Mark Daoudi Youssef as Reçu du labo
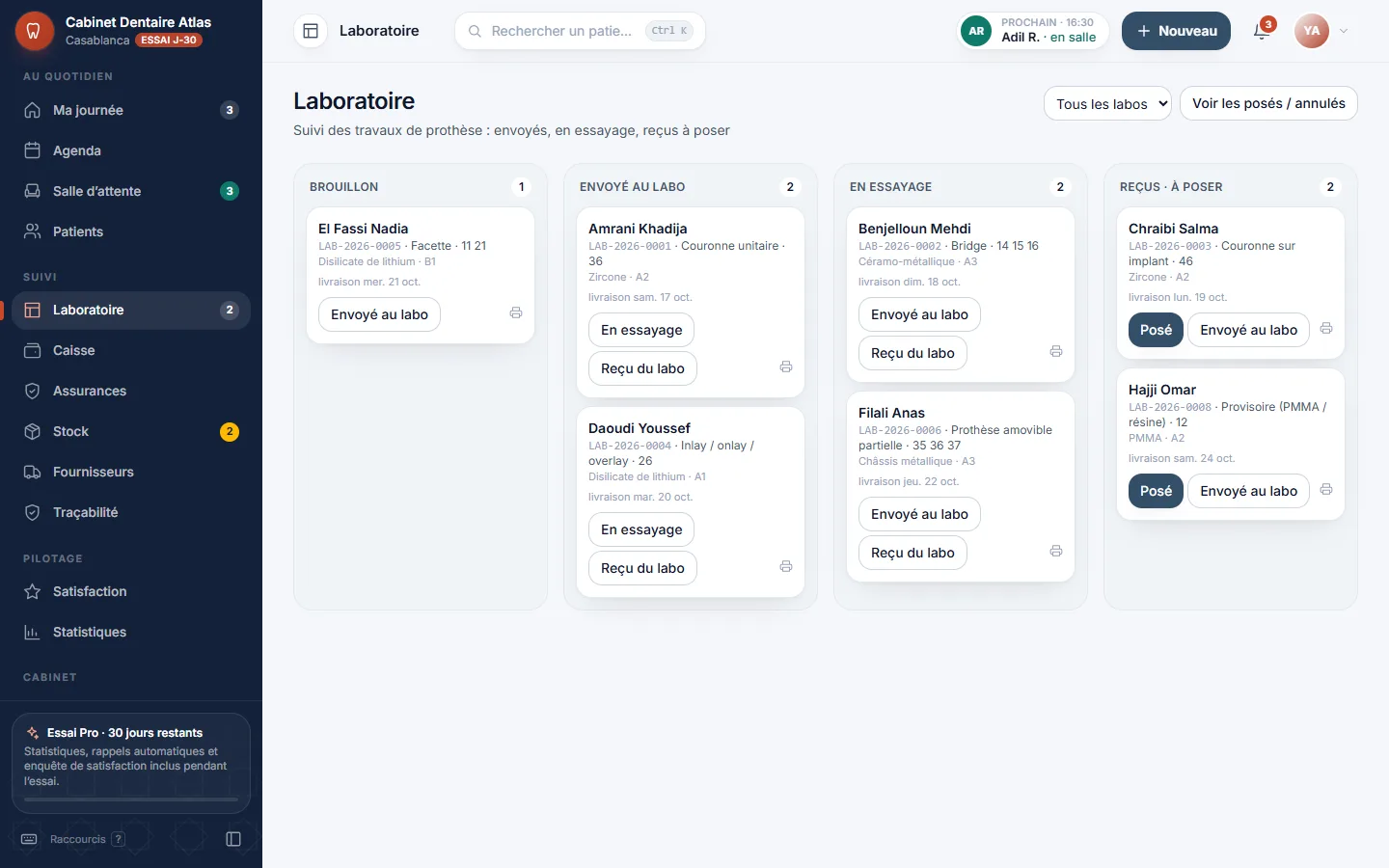This screenshot has width=1389, height=868. pos(642,568)
